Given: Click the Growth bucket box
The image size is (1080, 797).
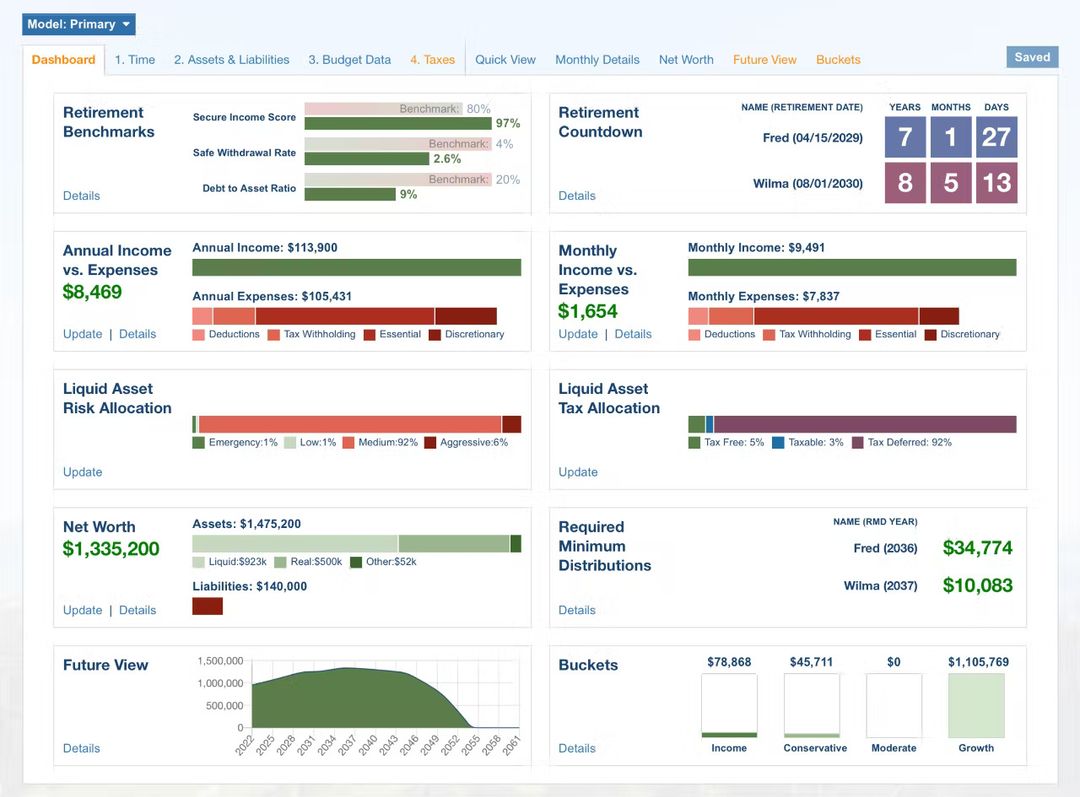Looking at the screenshot, I should pos(976,705).
